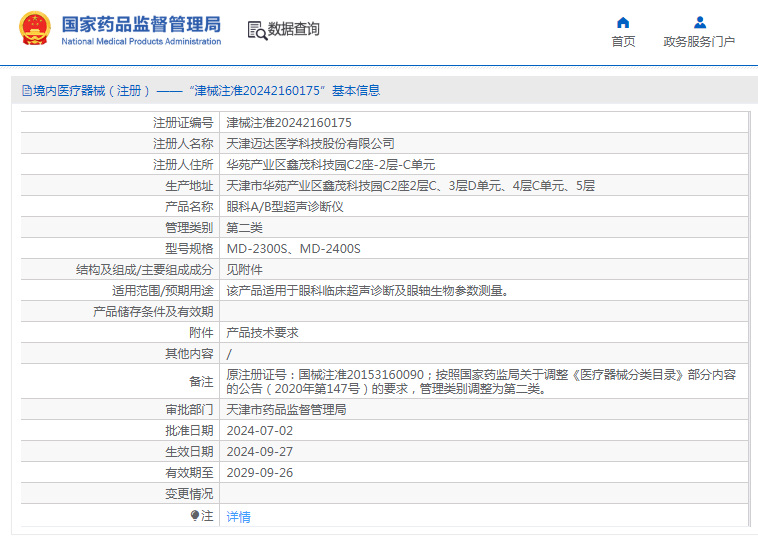Click the 附件 label
The width and height of the screenshot is (758, 537).
[201, 333]
